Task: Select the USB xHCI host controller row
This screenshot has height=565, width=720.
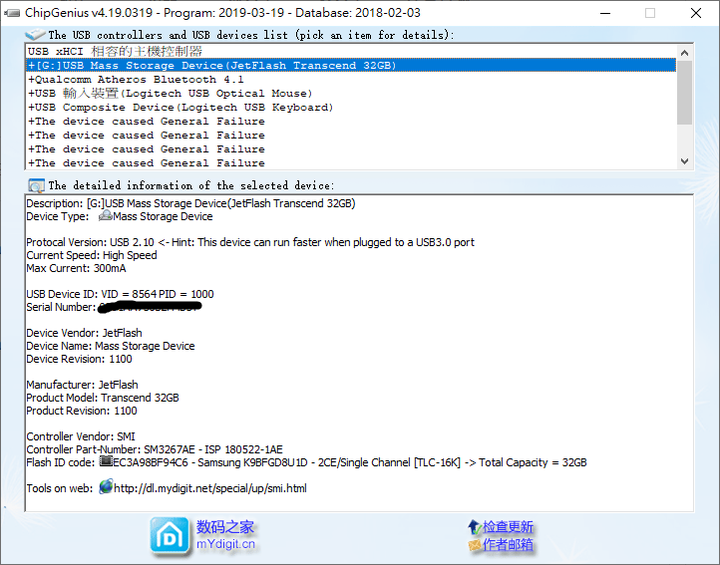Action: tap(351, 51)
